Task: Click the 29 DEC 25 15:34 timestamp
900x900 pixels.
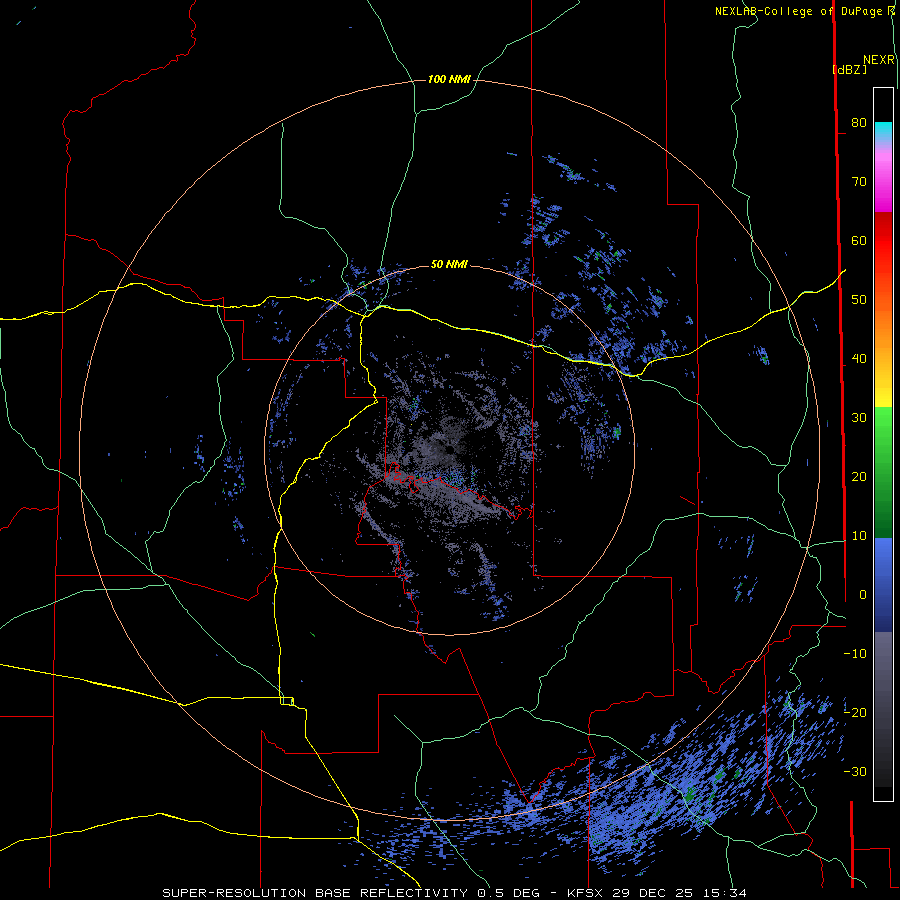Action: (679, 893)
